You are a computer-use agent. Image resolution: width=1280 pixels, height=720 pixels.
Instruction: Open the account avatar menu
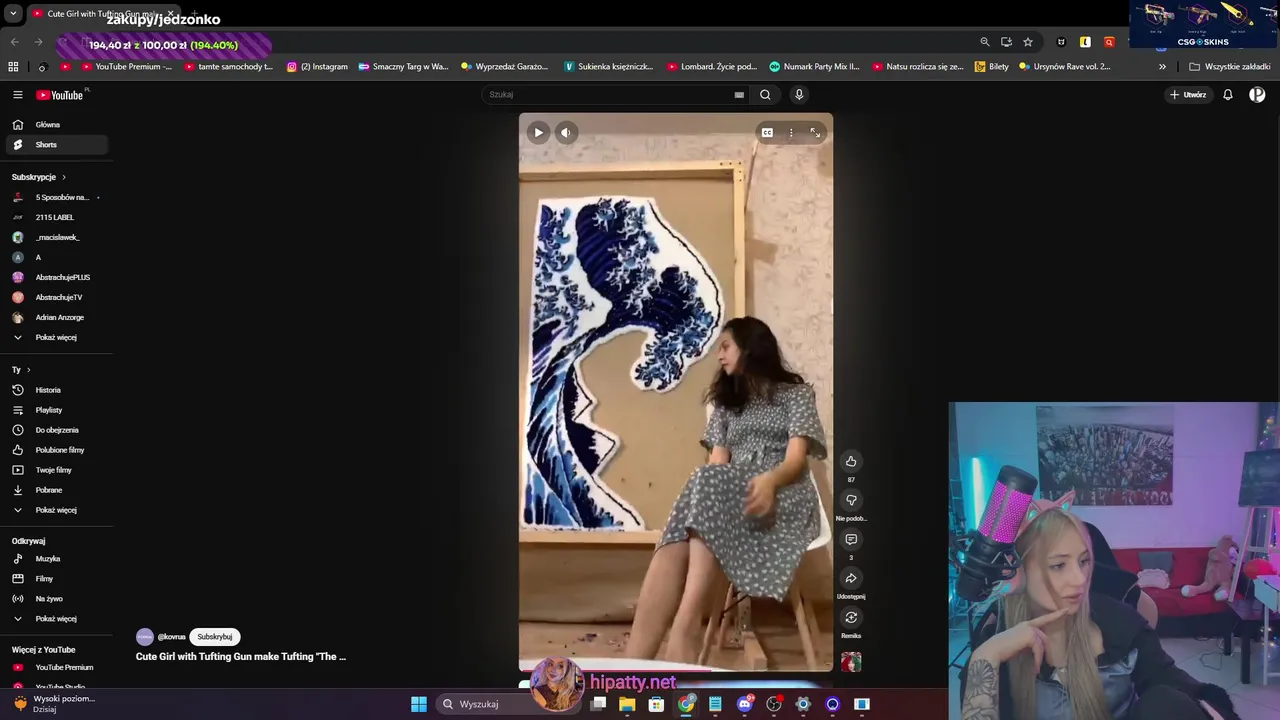(x=1257, y=95)
